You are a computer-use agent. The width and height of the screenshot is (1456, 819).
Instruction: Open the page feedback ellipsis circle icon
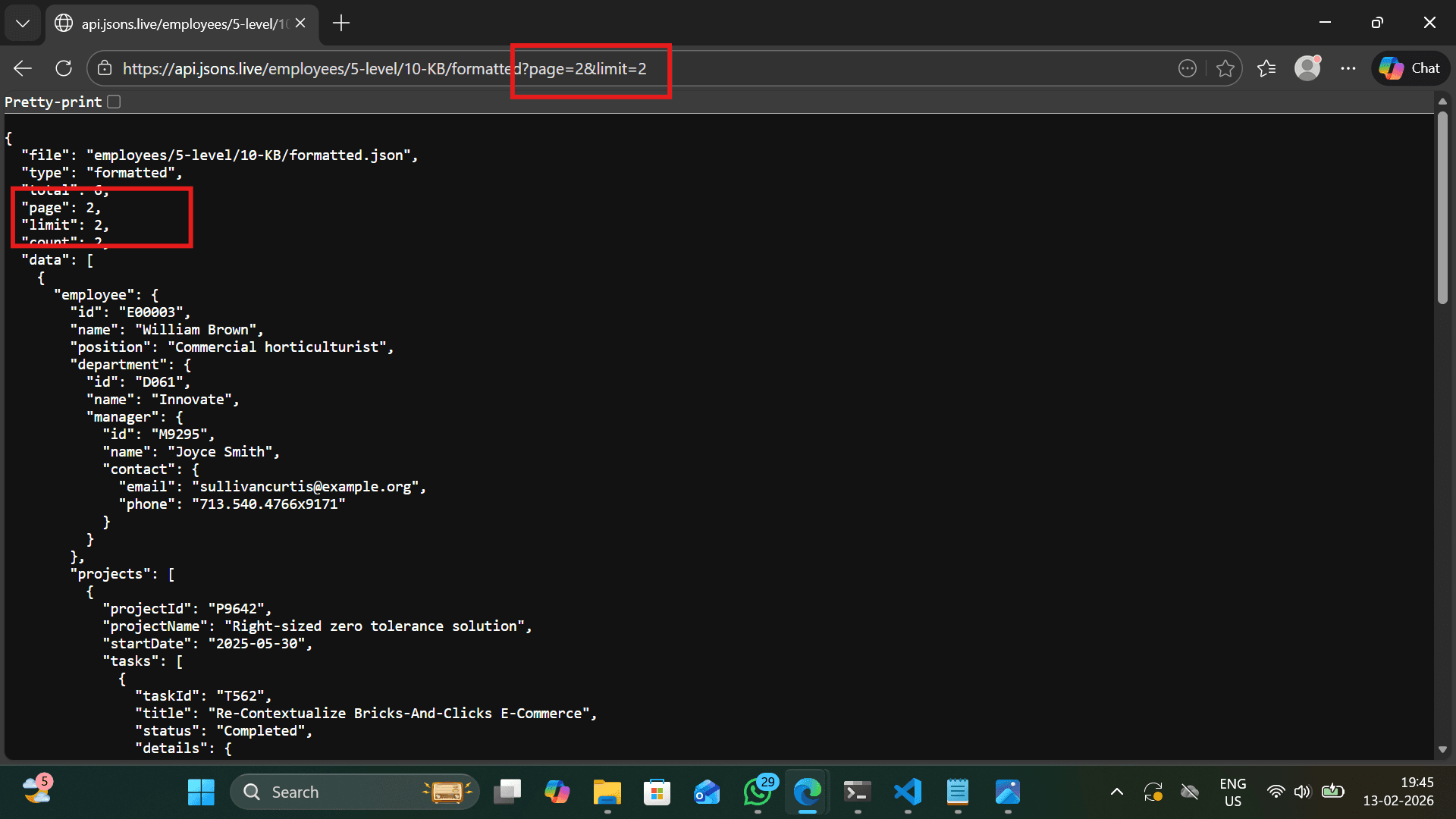coord(1187,68)
